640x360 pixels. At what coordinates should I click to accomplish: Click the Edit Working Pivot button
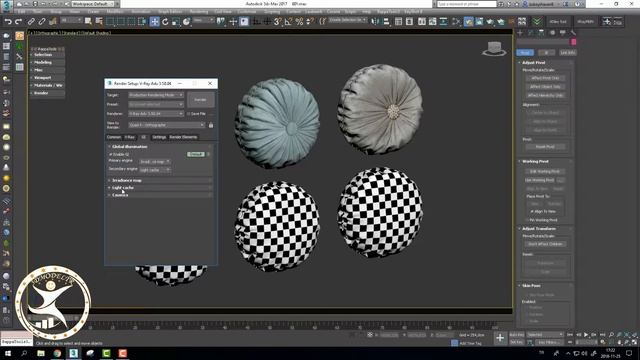[x=545, y=171]
